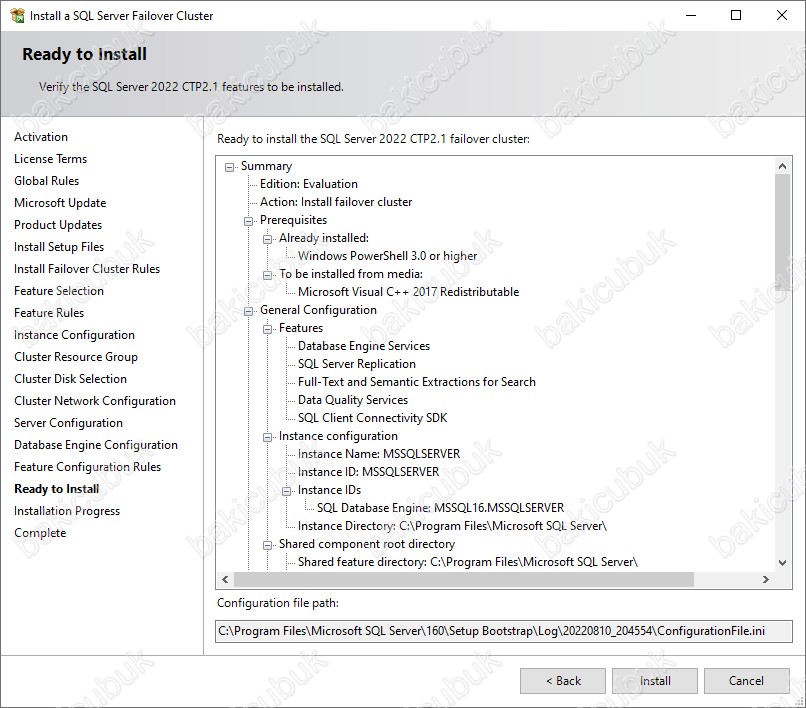Click the SQL Server installer title bar icon
The image size is (806, 708).
16,15
